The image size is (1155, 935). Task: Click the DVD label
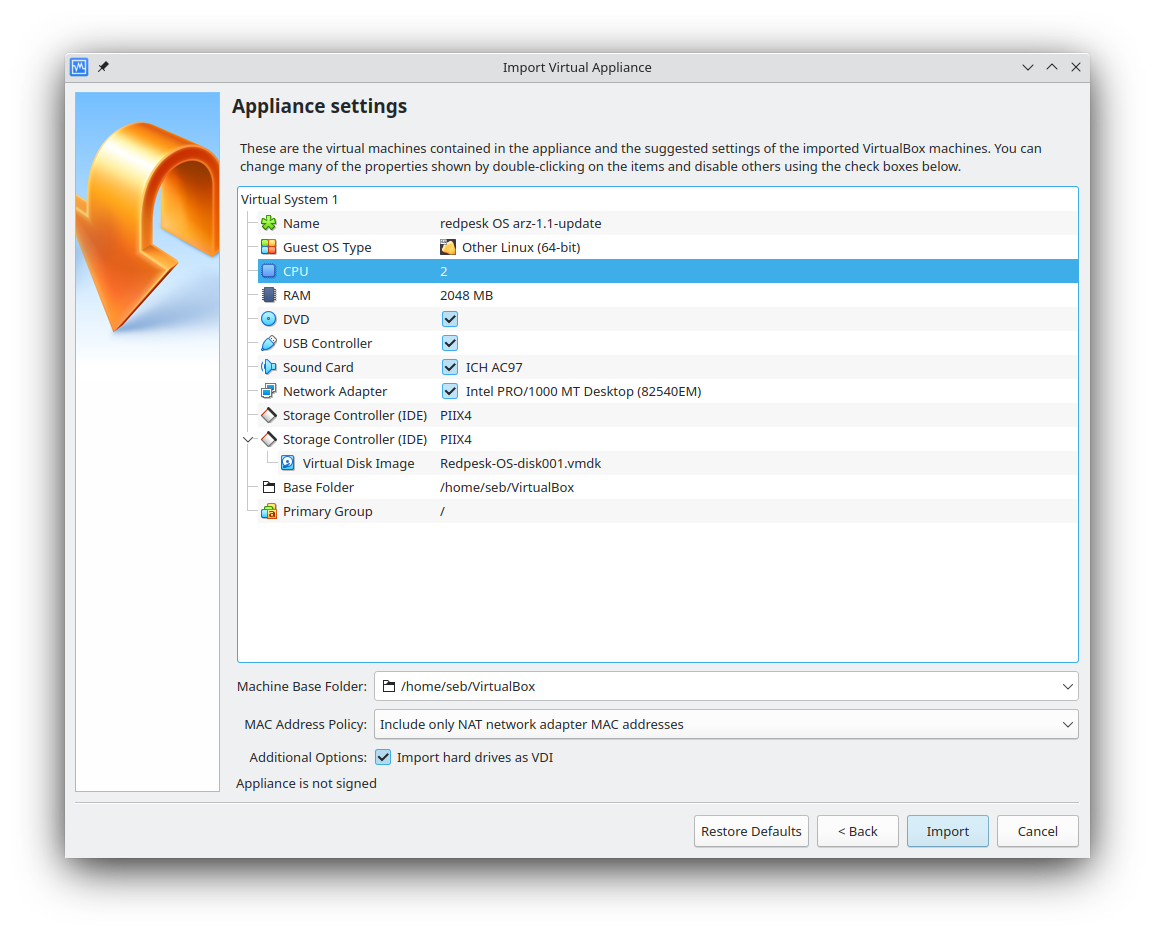pyautogui.click(x=296, y=319)
